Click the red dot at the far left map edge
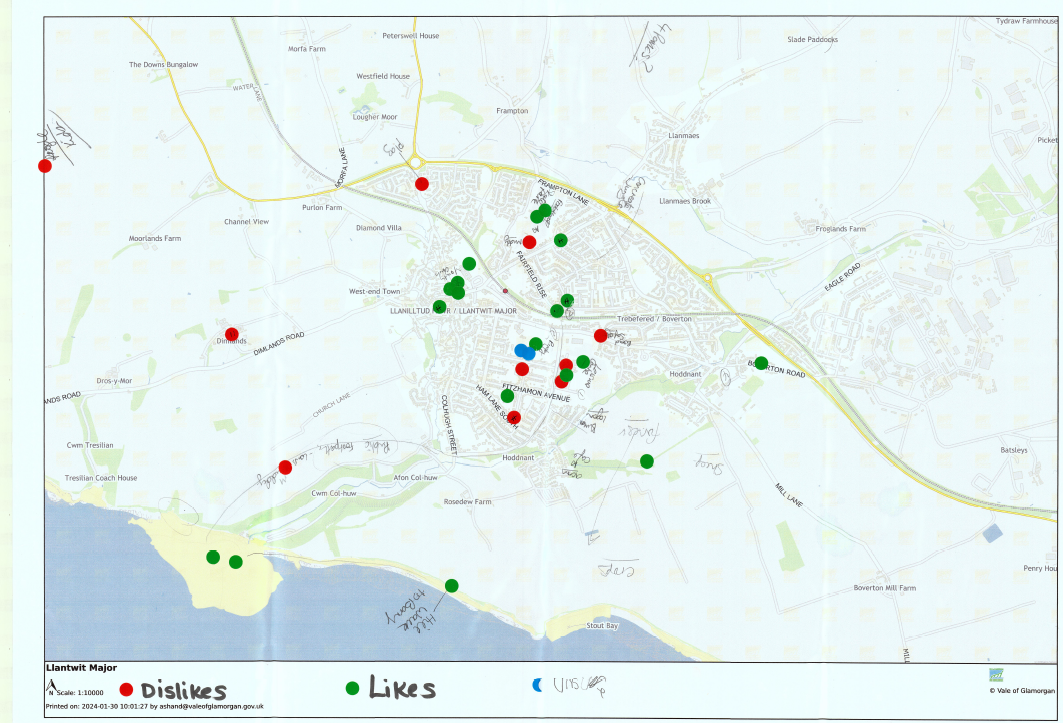 pos(45,166)
